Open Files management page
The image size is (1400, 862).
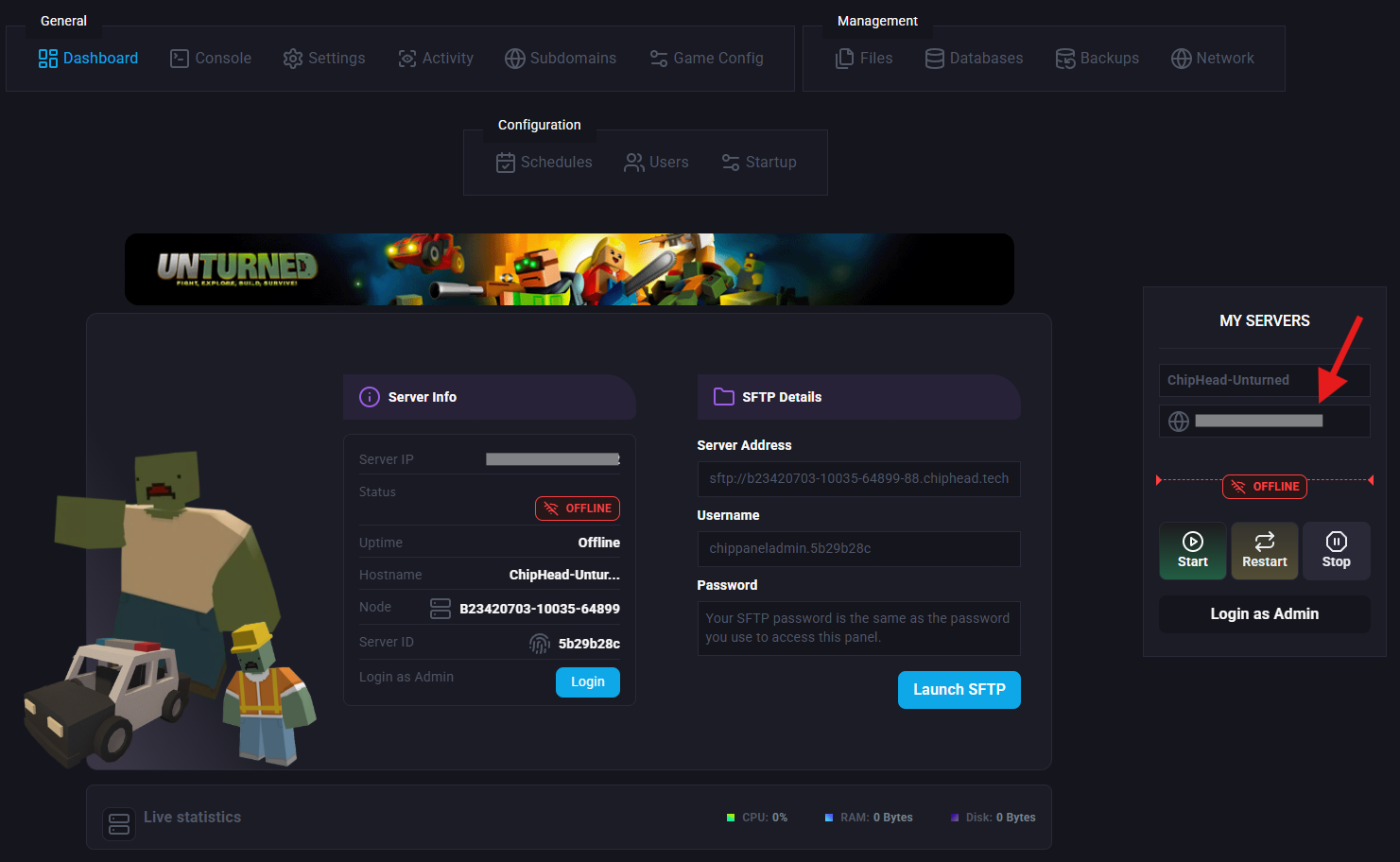(864, 59)
